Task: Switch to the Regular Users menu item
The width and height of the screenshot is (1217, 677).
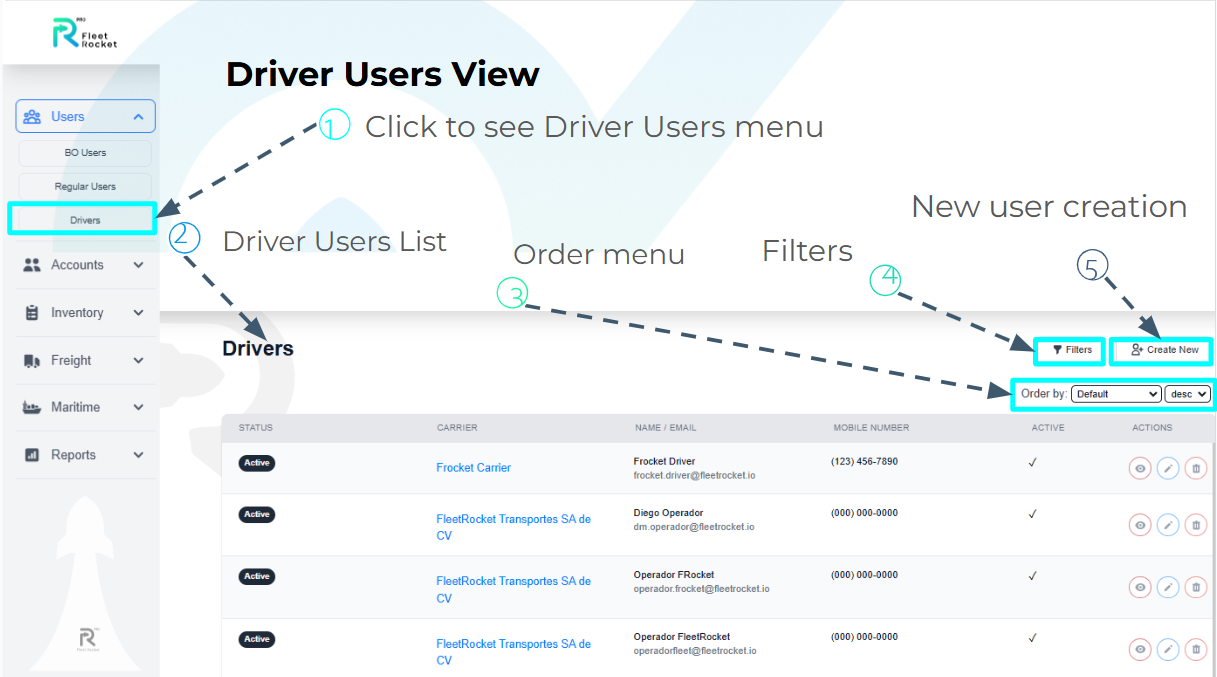Action: pos(83,186)
